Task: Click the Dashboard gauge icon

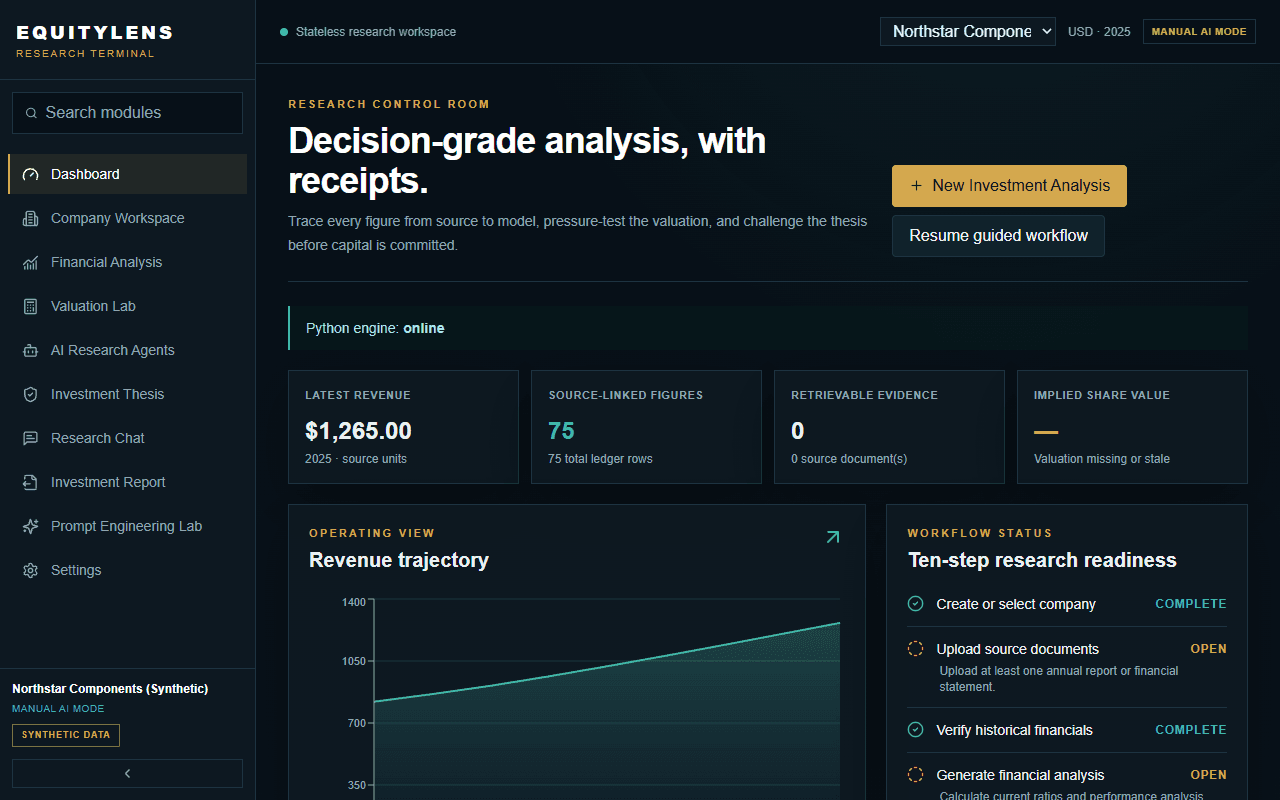Action: 30,174
